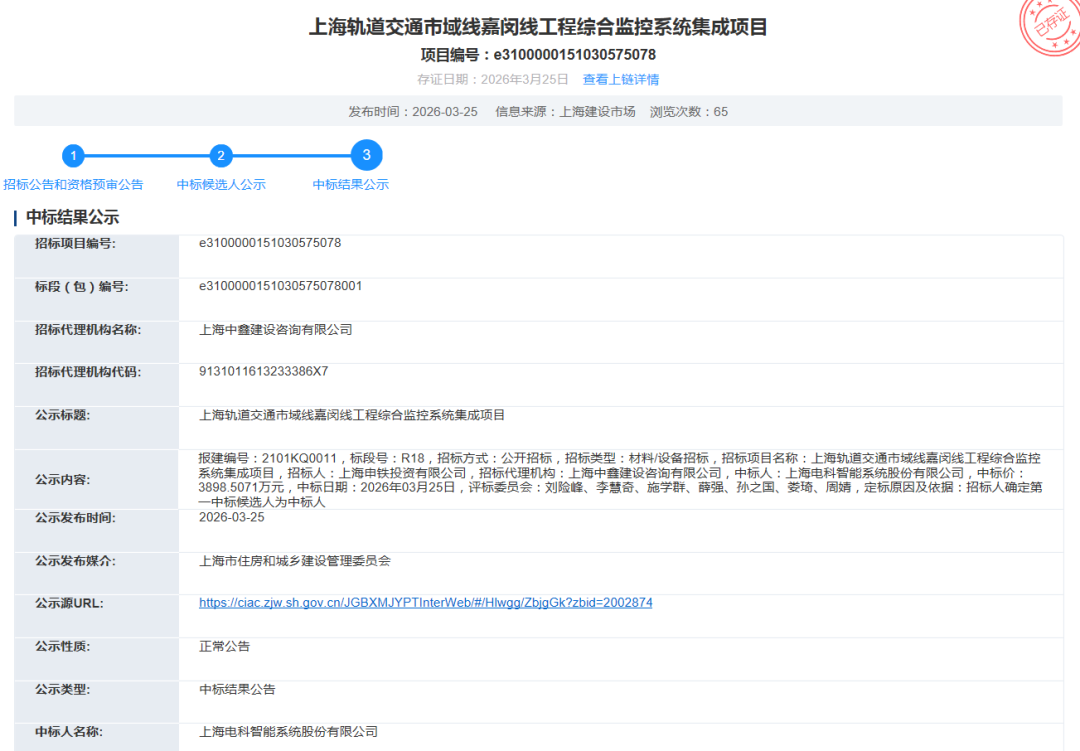Click the red 已存证 stamp icon

tap(1050, 26)
